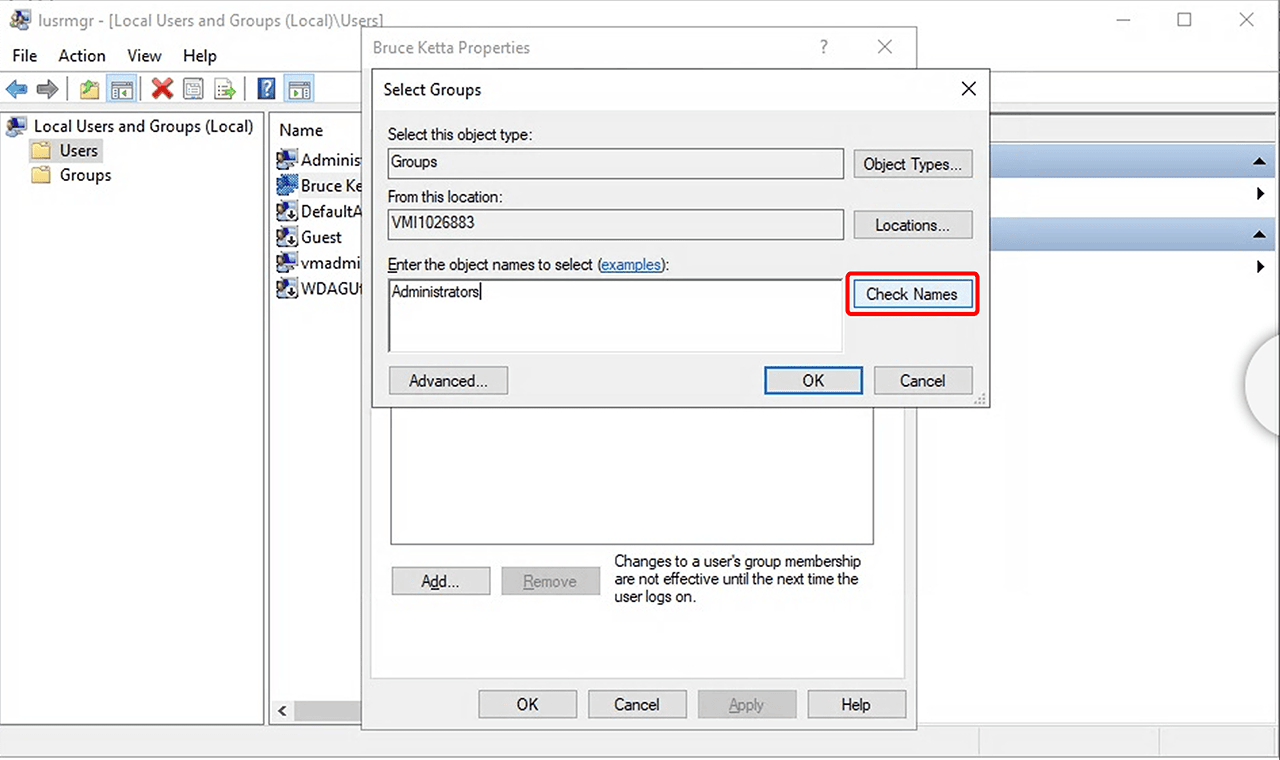The image size is (1280, 760).
Task: Open the Action menu
Action: (82, 56)
